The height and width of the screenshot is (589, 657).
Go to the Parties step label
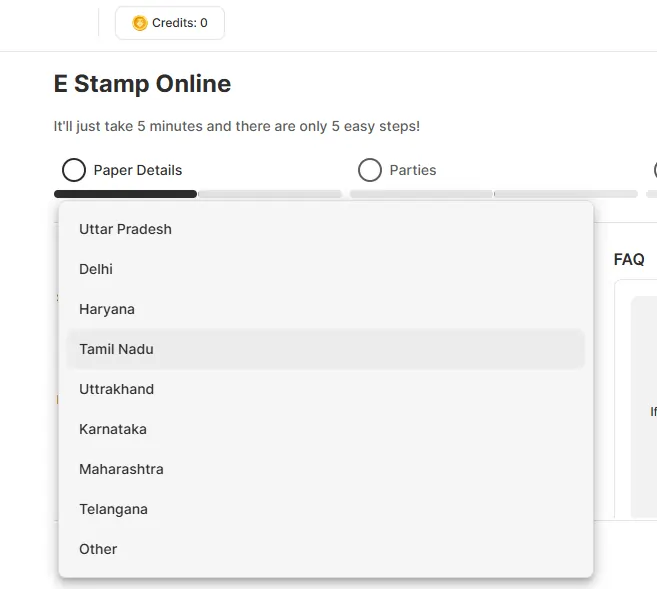pyautogui.click(x=413, y=170)
